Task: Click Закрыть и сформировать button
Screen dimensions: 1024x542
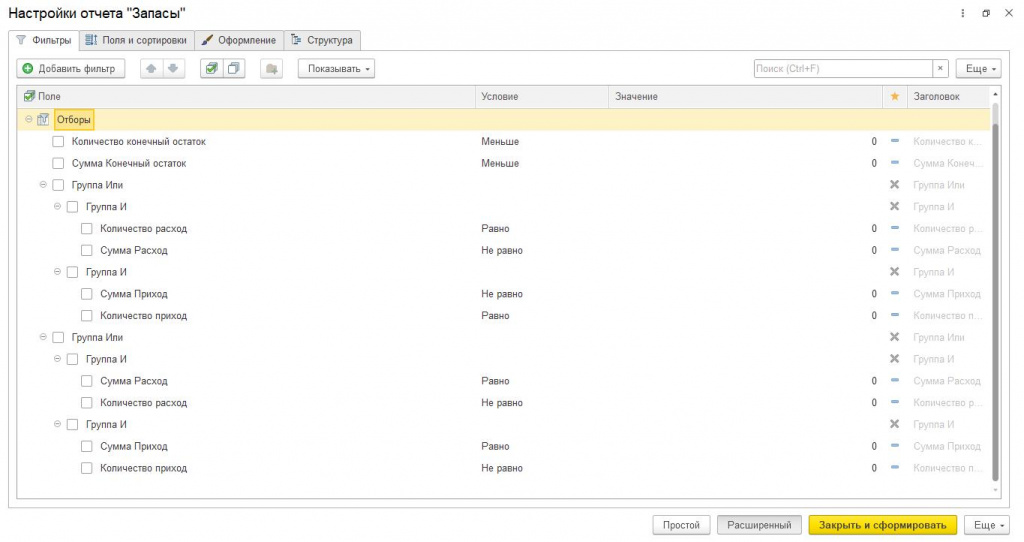Action: [882, 525]
